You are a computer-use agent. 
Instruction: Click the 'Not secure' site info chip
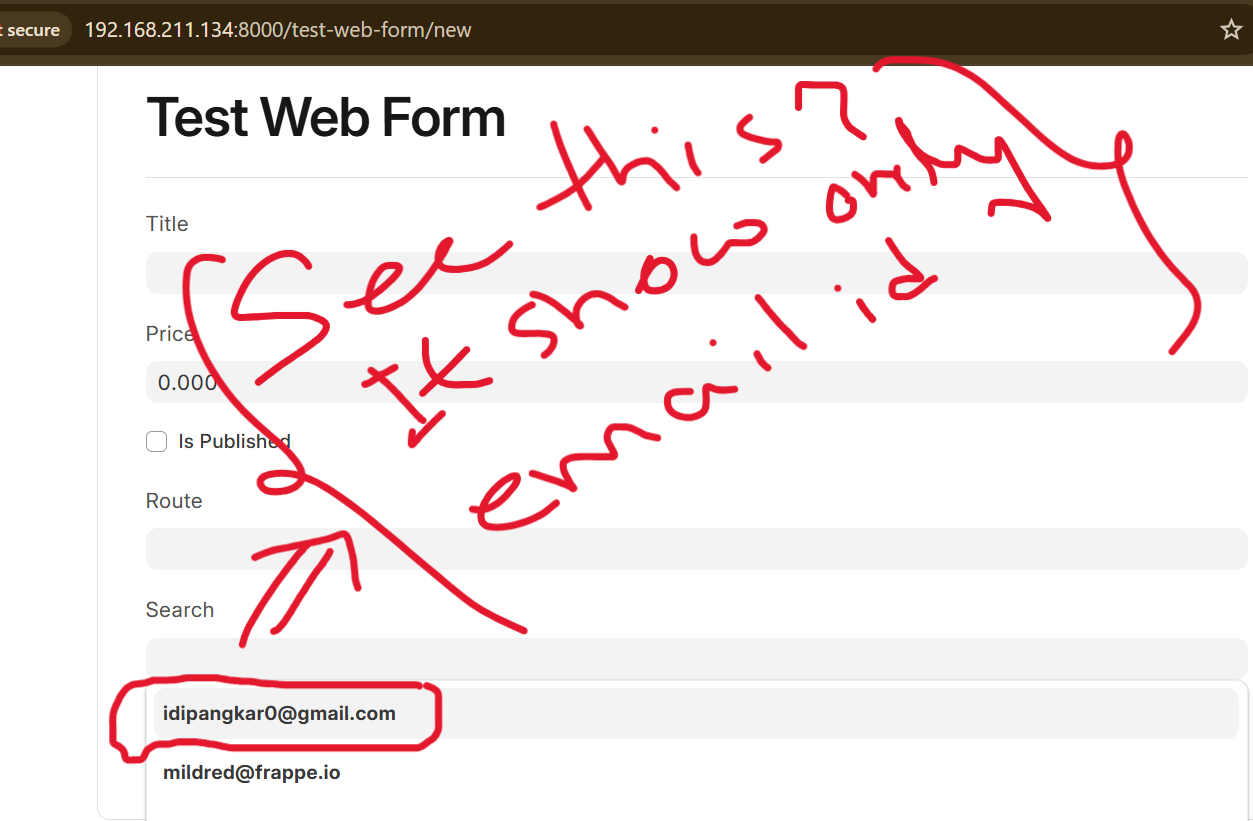click(x=33, y=30)
